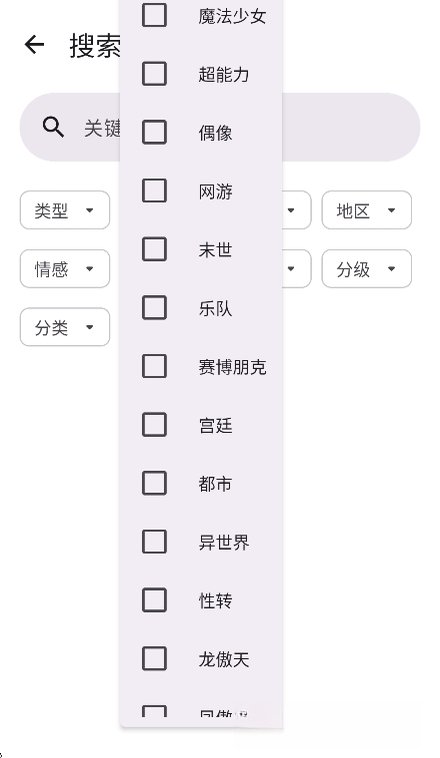The image size is (440, 758).
Task: Open the 类型 dropdown
Action: (x=65, y=210)
